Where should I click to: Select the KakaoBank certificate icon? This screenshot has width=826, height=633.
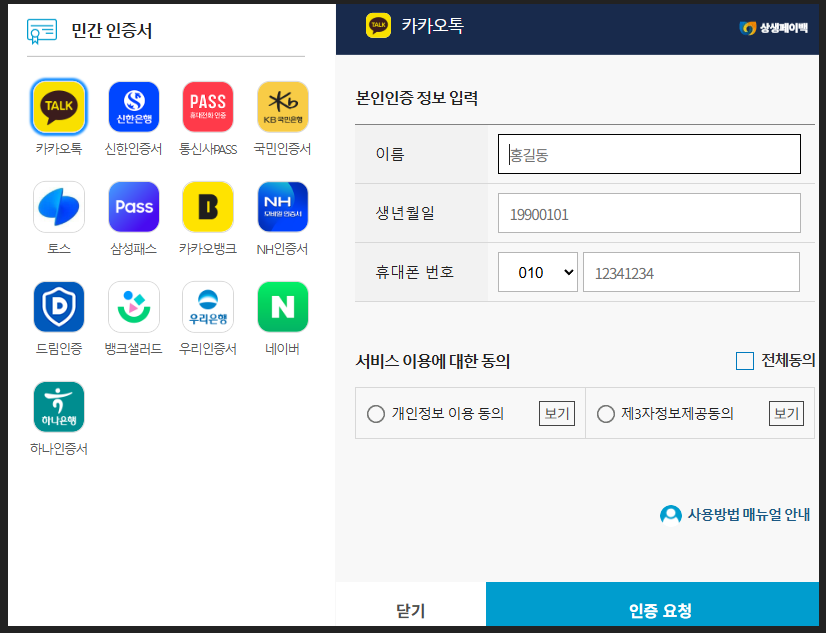208,207
